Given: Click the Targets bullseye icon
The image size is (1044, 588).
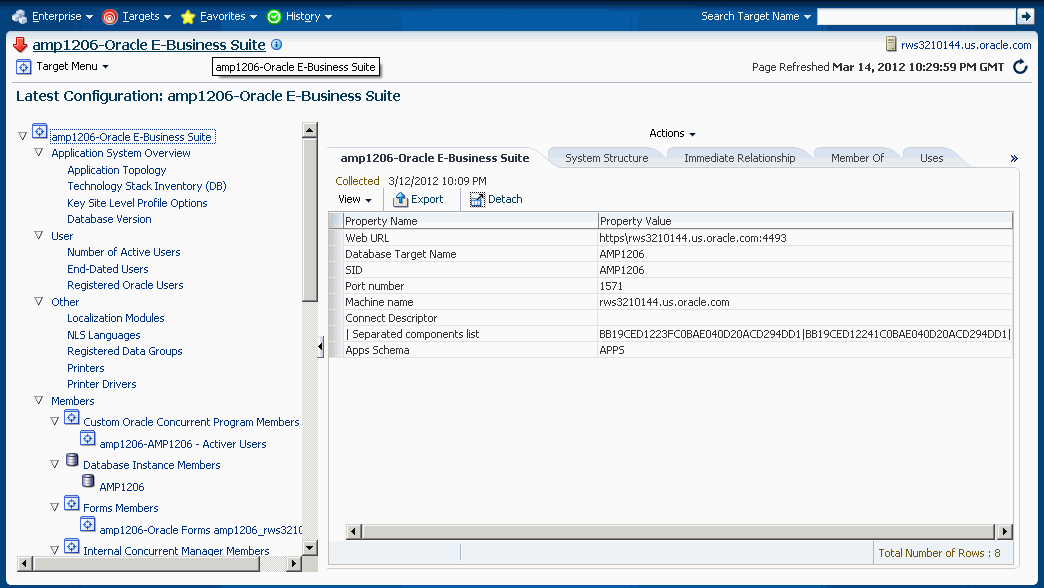Looking at the screenshot, I should [110, 17].
